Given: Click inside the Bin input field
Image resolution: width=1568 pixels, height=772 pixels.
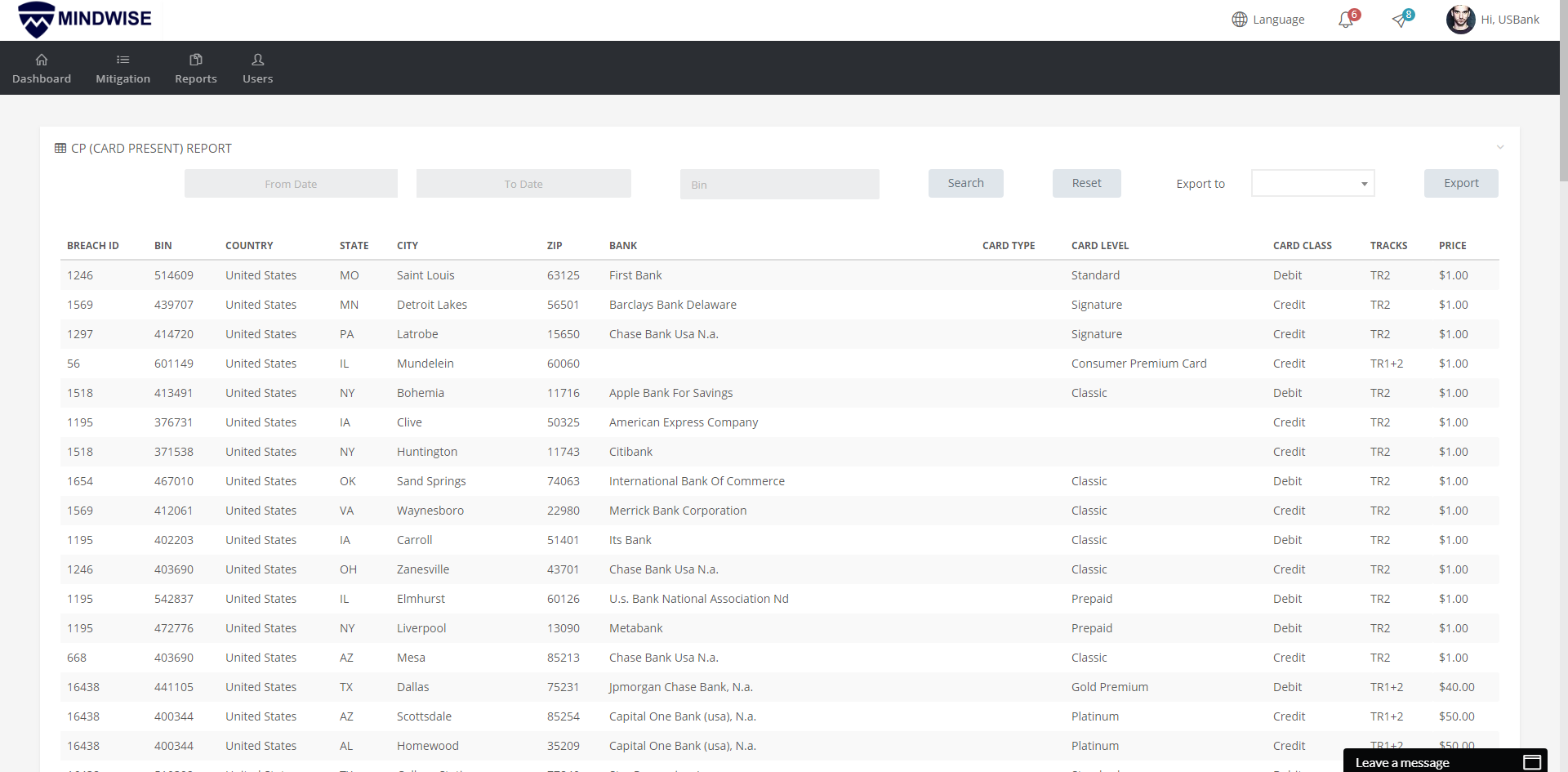Looking at the screenshot, I should pyautogui.click(x=779, y=184).
